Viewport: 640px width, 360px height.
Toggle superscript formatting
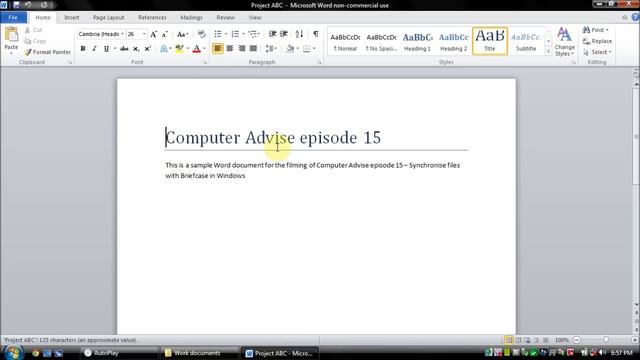tap(148, 49)
